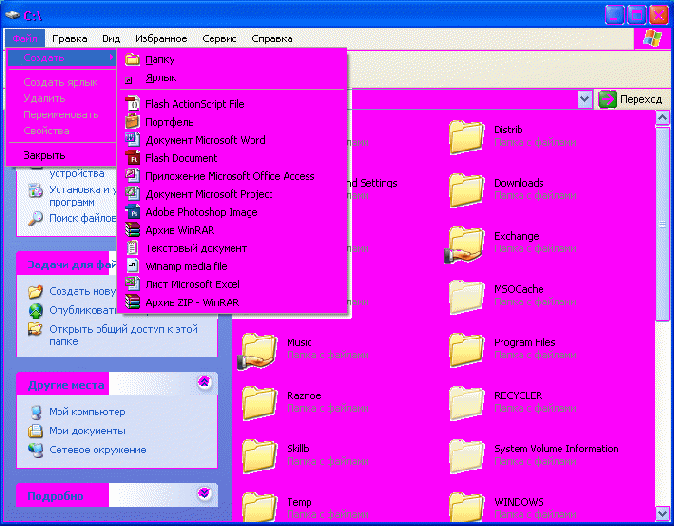Collapse the Другие места panel
The width and height of the screenshot is (674, 526).
pos(204,382)
